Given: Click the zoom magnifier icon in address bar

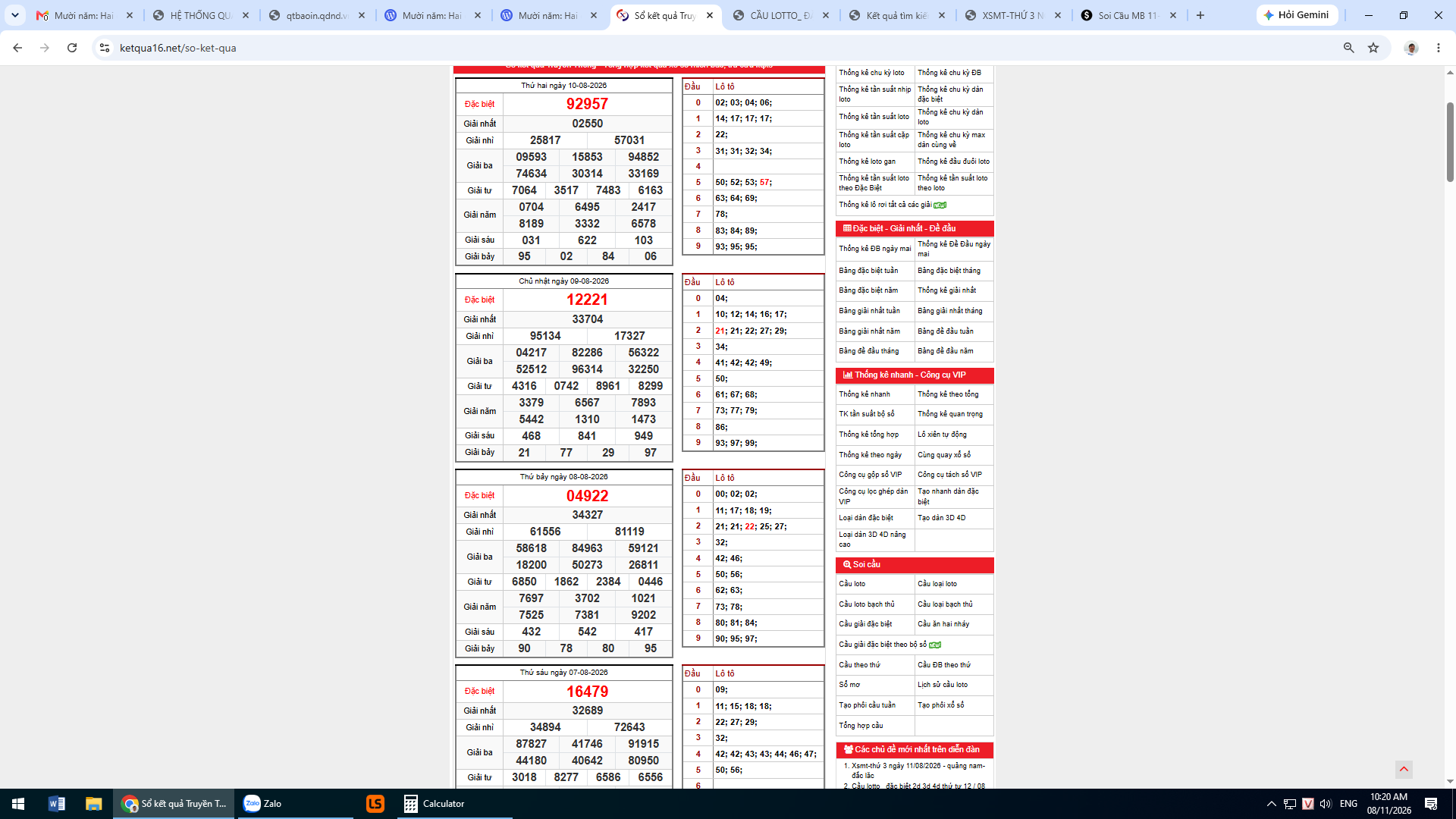Looking at the screenshot, I should click(x=1348, y=48).
